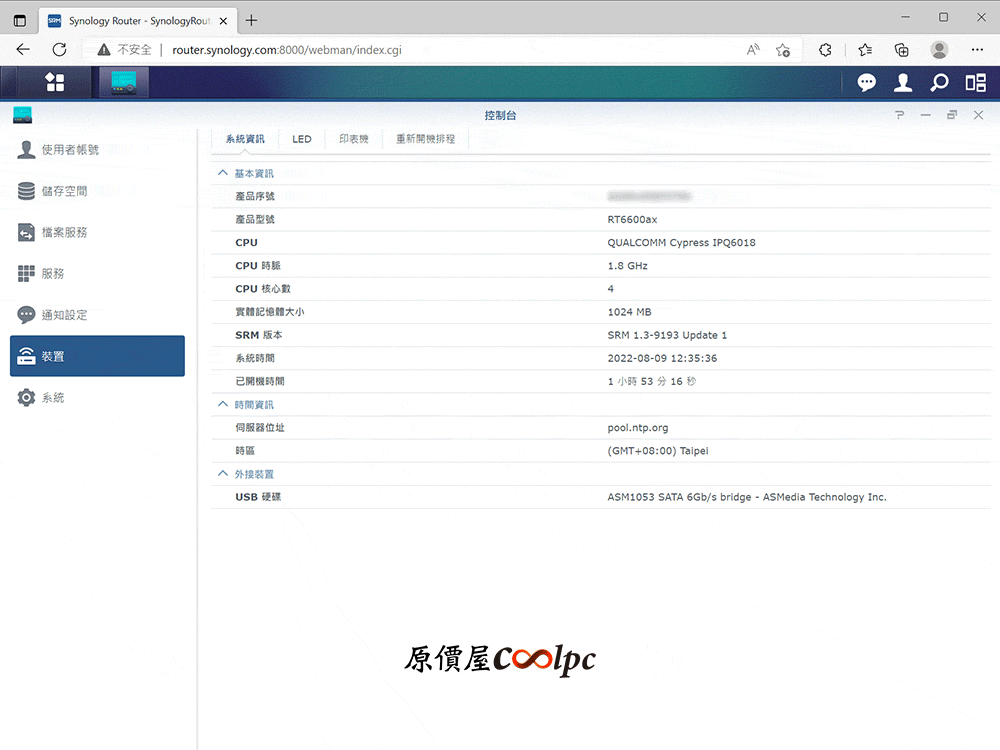Screen dimensions: 1000x750
Task: Open the favorites list icon
Action: [x=865, y=50]
